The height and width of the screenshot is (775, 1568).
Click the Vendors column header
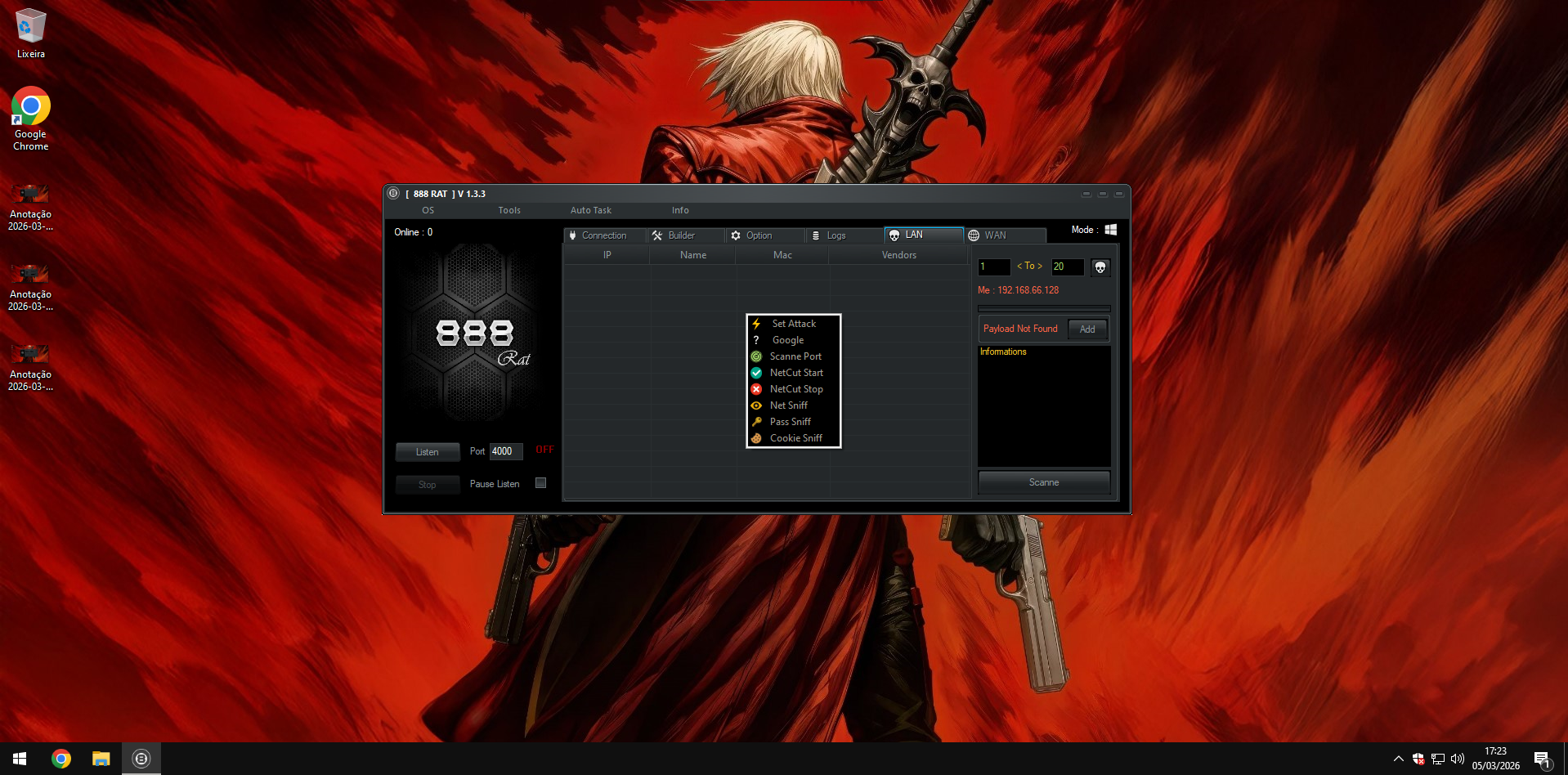coord(899,255)
